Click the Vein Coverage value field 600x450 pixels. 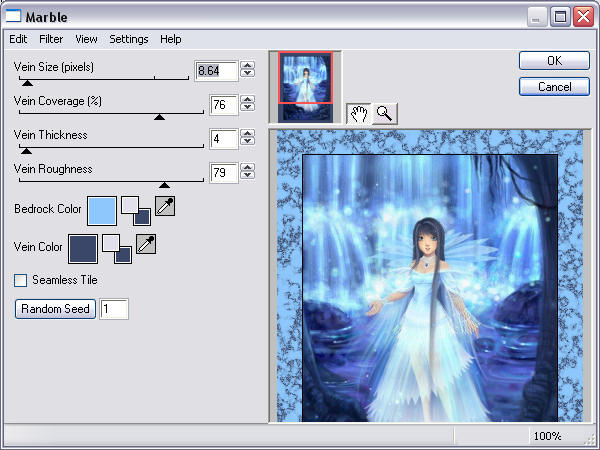click(x=224, y=105)
